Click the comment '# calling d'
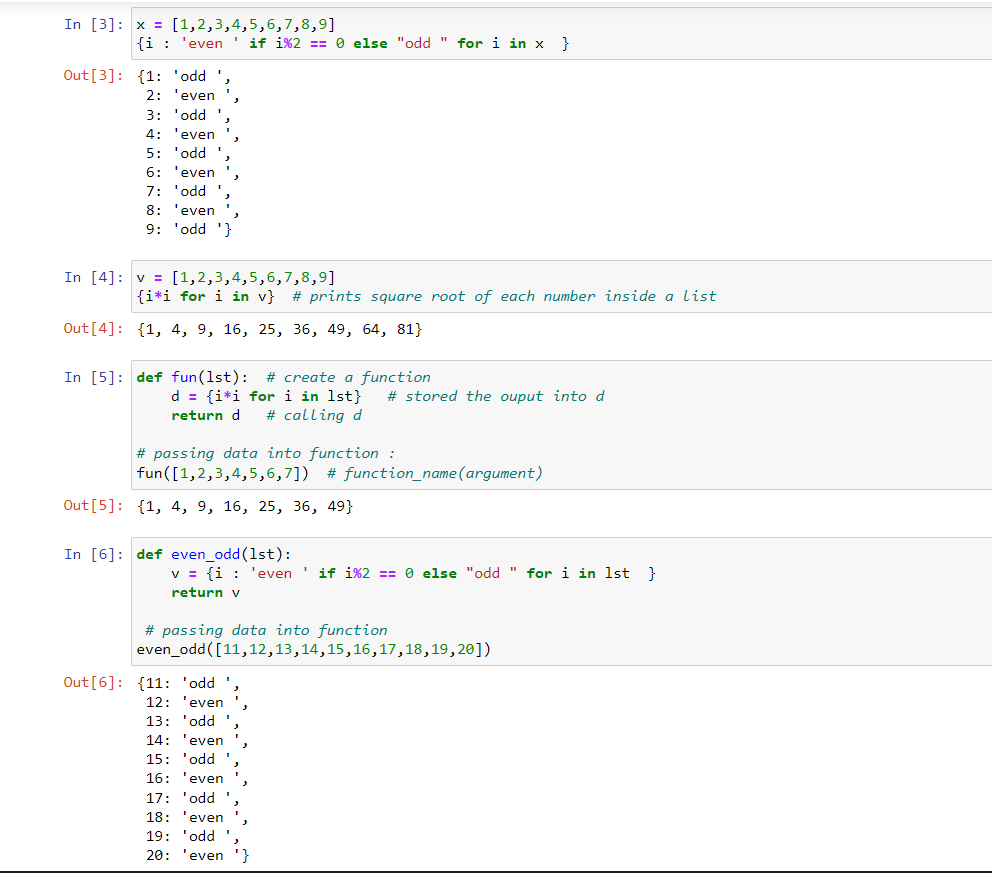 coord(314,416)
